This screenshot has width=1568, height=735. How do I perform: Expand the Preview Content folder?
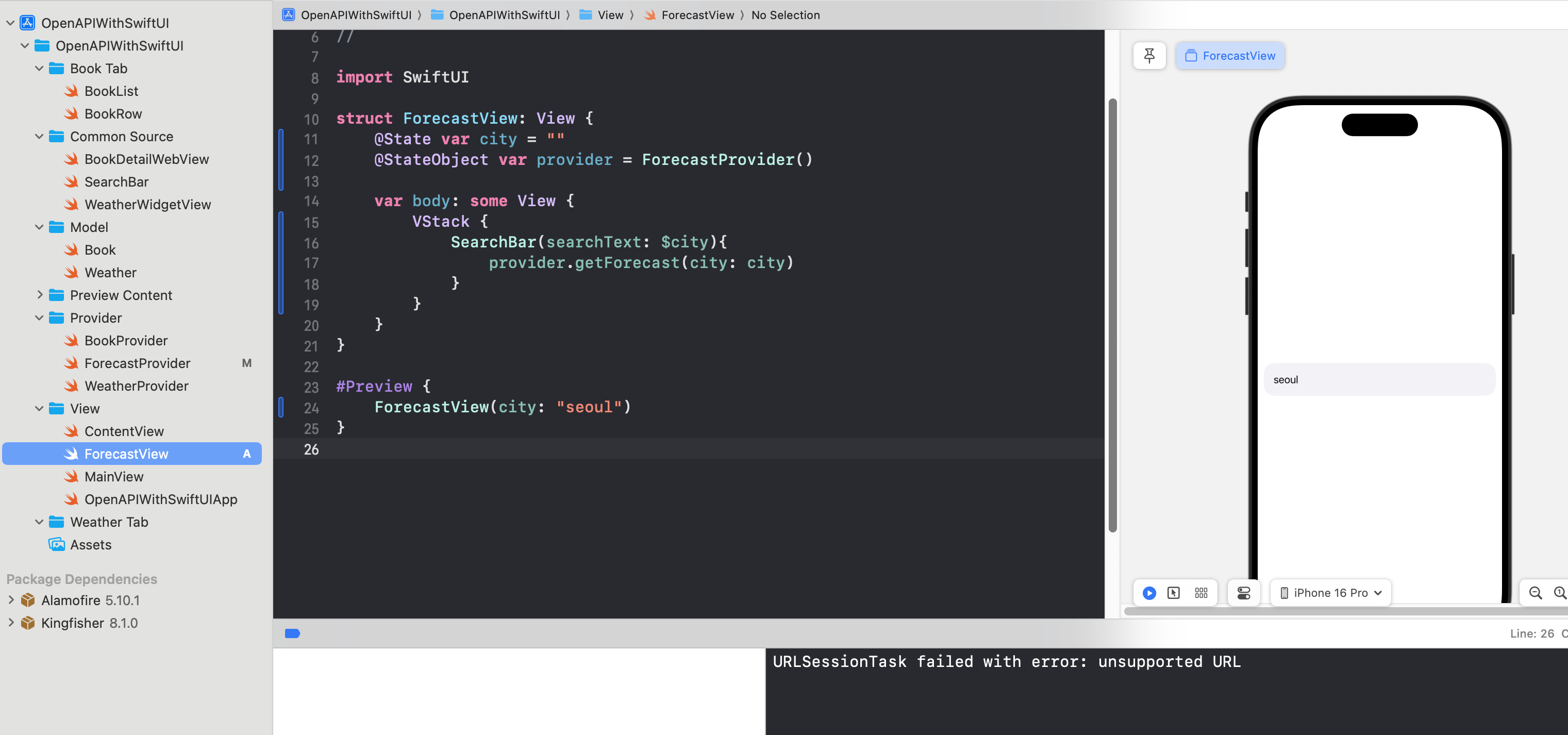click(x=40, y=295)
